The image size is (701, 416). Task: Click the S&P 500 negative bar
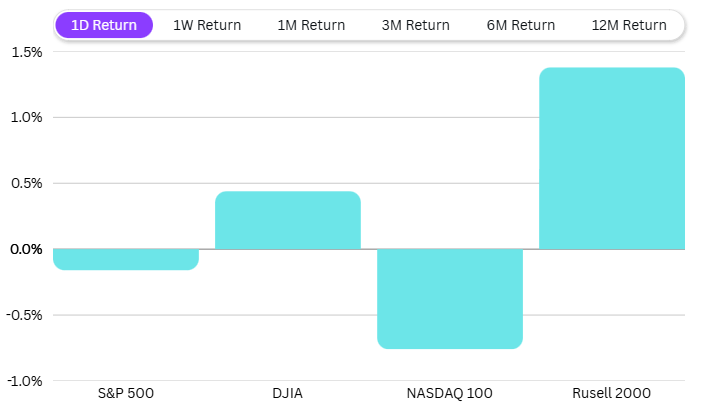126,259
